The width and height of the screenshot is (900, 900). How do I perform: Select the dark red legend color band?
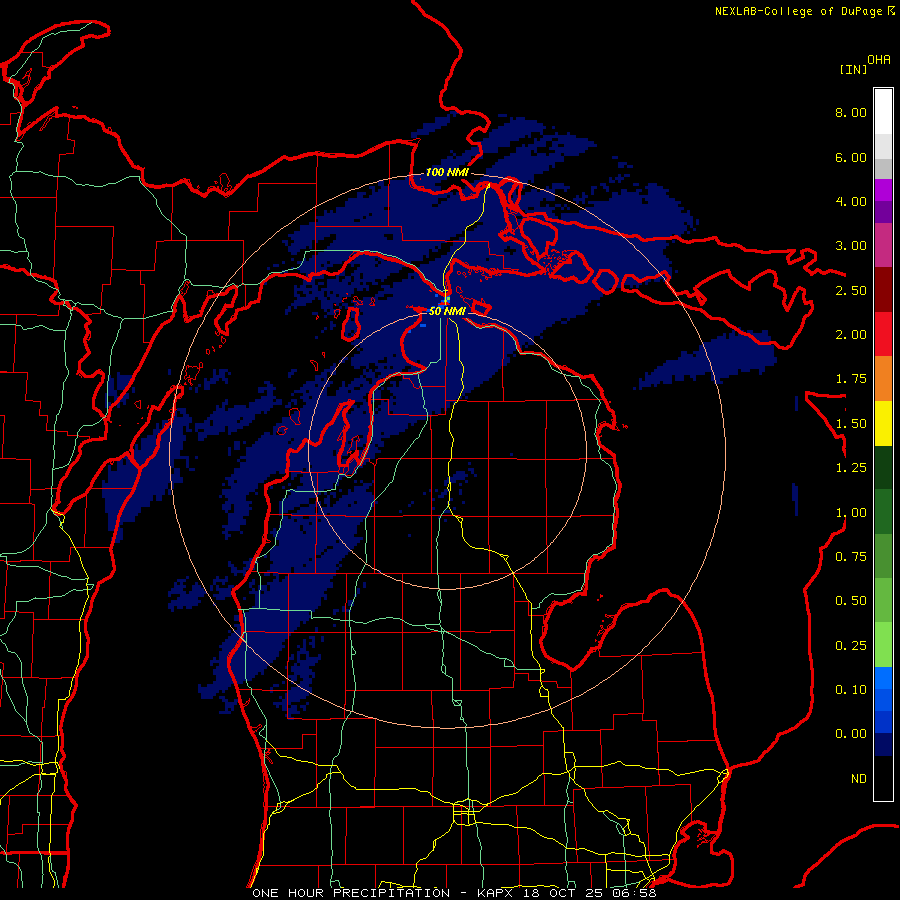coord(883,290)
